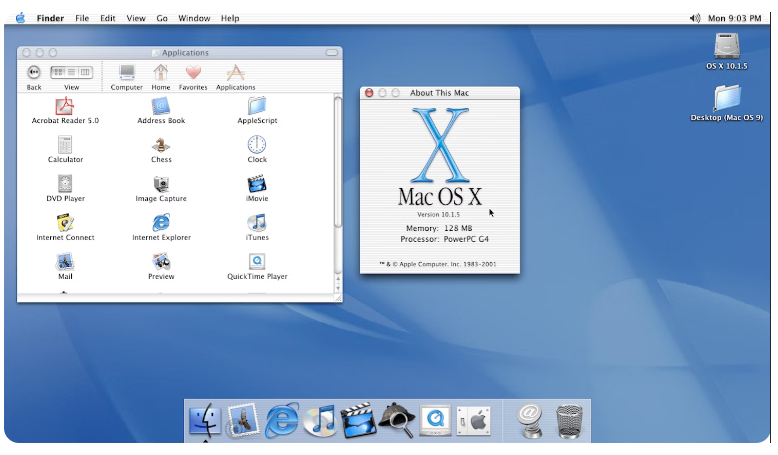
Task: Click the menu bar clock Mon 9:03 PM
Action: click(734, 18)
